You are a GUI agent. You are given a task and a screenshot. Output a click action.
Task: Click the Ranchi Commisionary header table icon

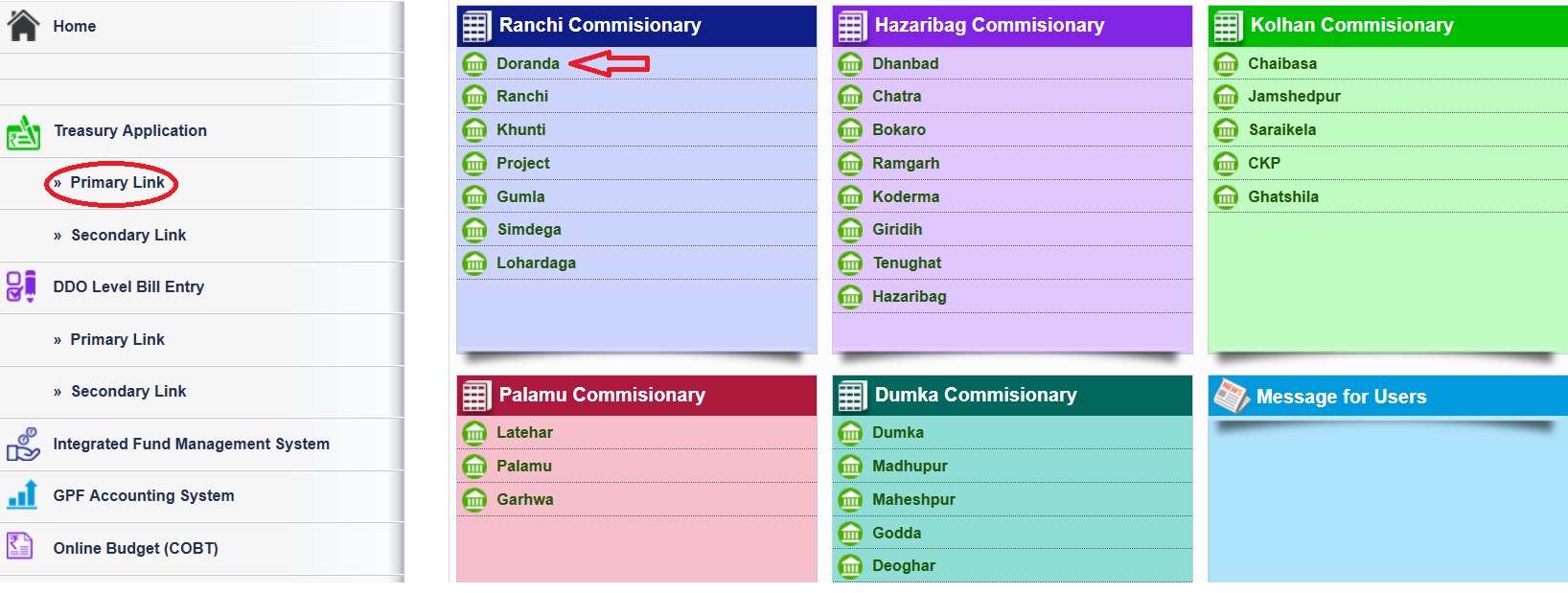click(x=476, y=26)
